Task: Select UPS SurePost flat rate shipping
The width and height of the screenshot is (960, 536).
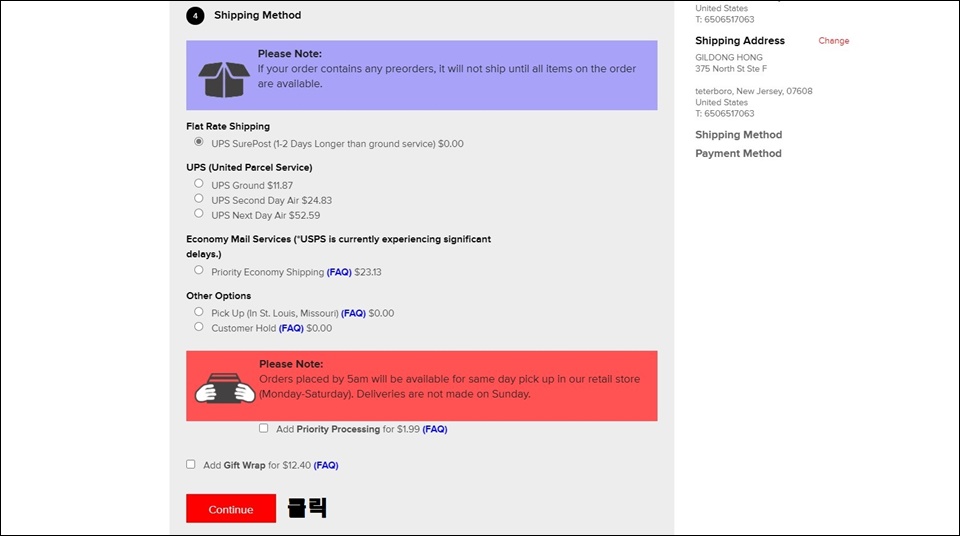Action: coord(198,142)
